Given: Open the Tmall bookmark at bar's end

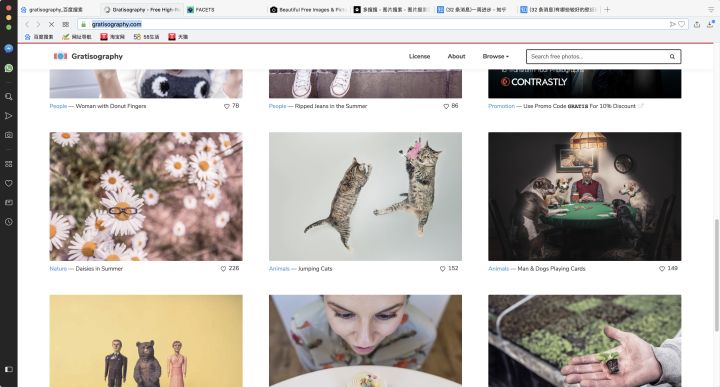Looking at the screenshot, I should [178, 37].
